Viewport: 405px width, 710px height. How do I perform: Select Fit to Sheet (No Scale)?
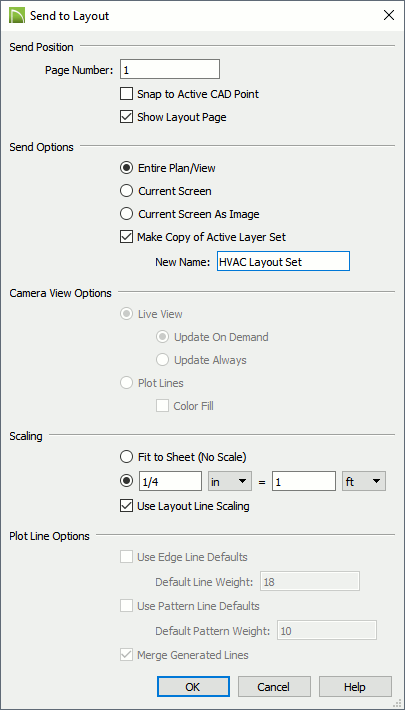click(126, 457)
